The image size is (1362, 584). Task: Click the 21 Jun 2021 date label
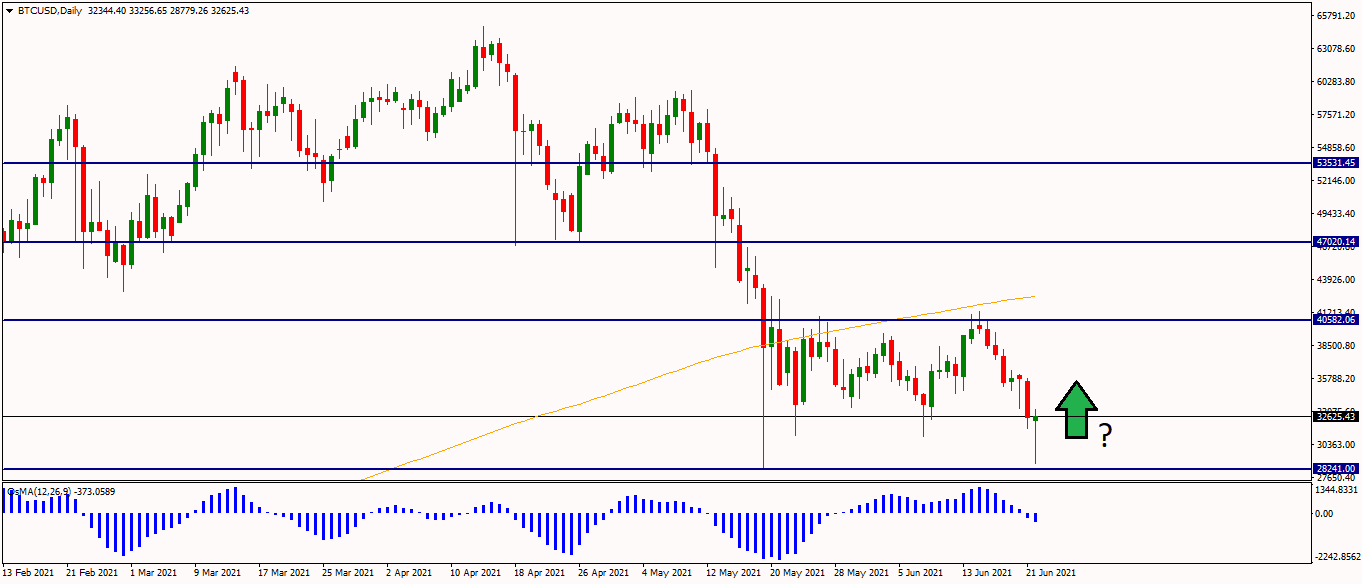(1051, 573)
